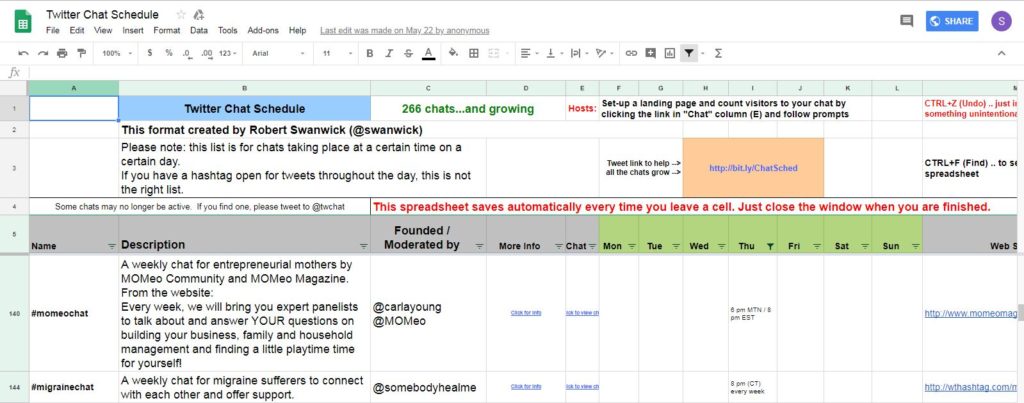Click 'Click for info' in #momeochat row
This screenshot has width=1024, height=403.
click(x=526, y=313)
